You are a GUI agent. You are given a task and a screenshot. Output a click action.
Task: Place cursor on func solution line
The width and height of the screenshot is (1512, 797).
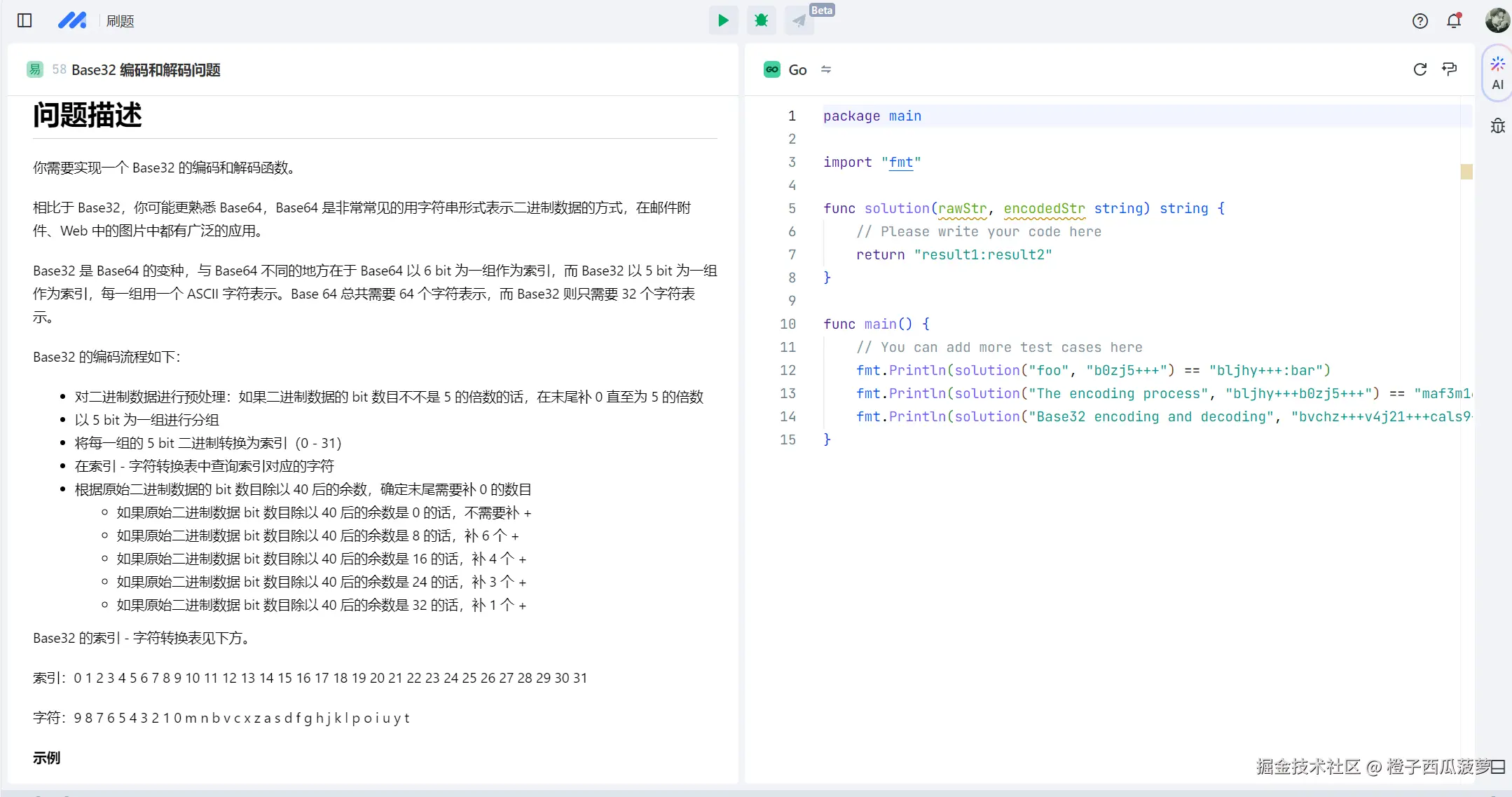(1024, 208)
